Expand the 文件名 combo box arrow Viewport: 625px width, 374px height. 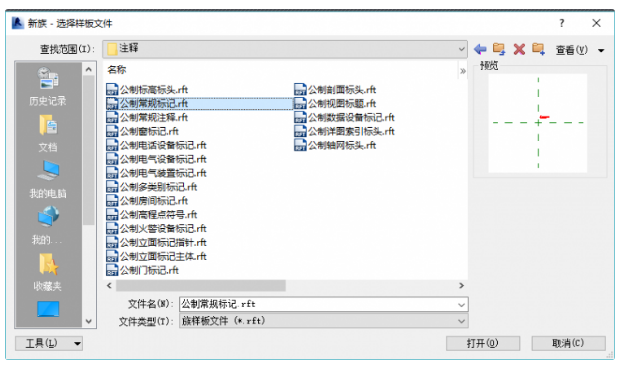(x=462, y=305)
